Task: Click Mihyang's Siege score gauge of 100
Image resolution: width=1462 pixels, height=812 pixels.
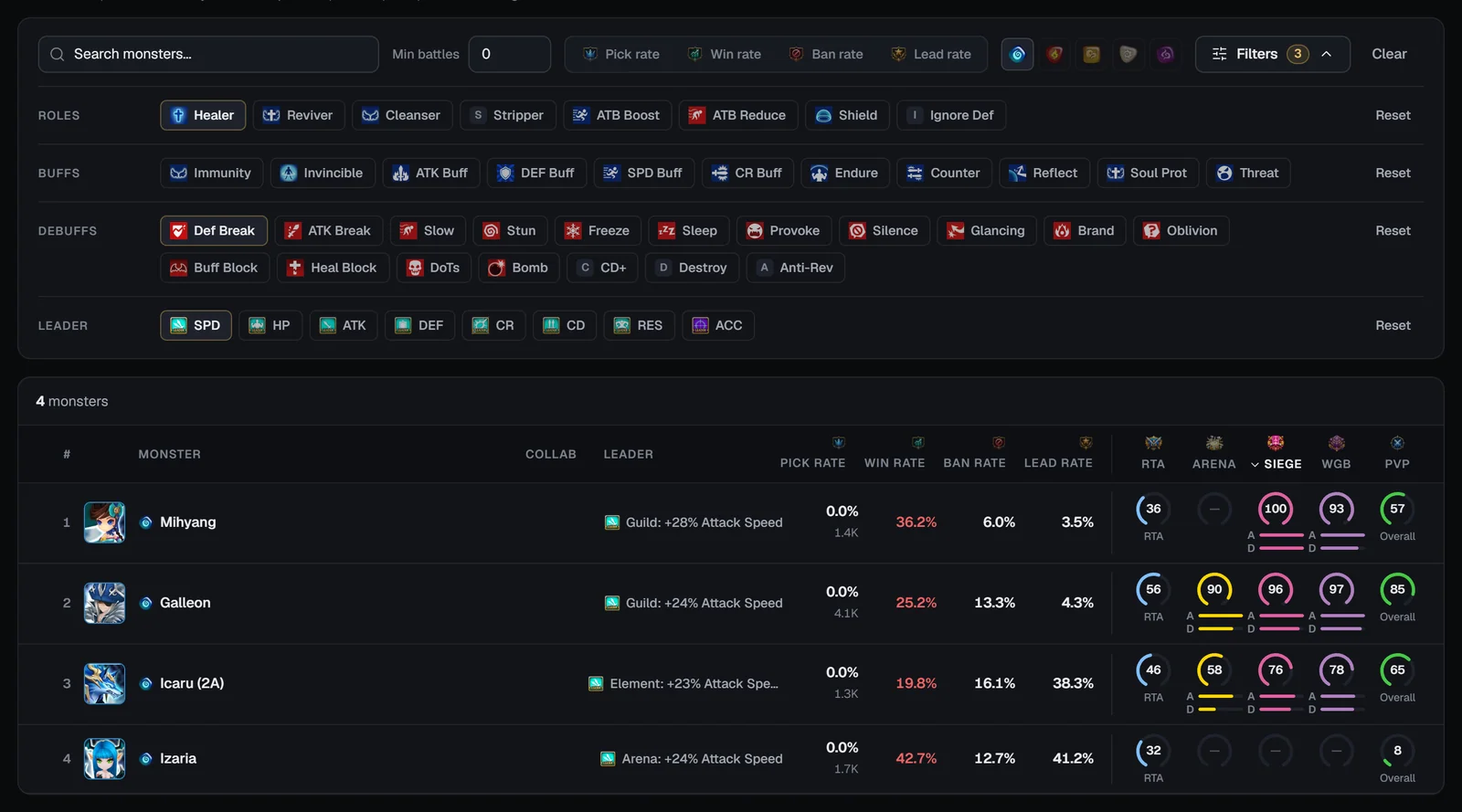Action: [x=1276, y=509]
